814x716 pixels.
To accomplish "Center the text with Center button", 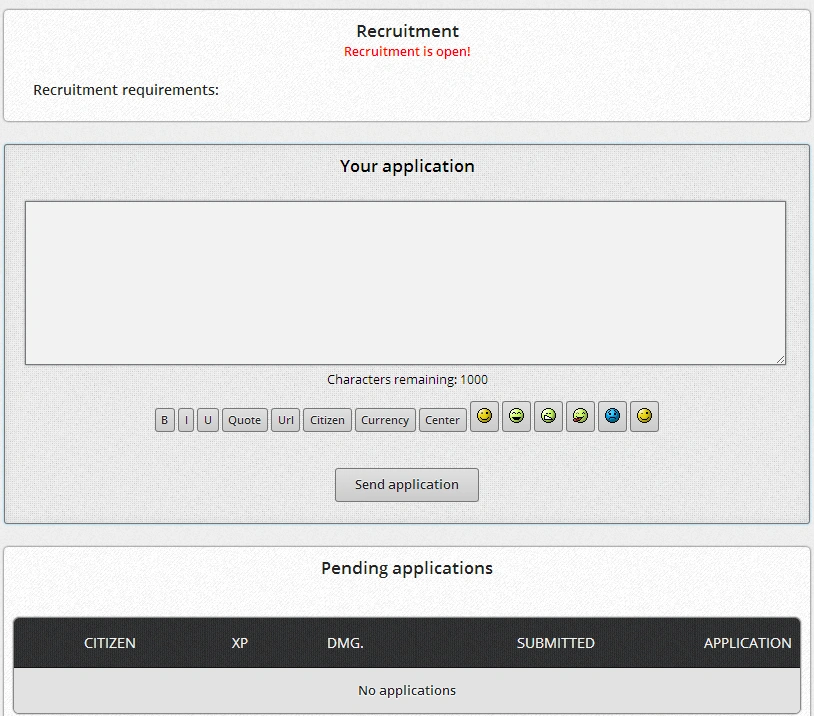I will pos(442,420).
